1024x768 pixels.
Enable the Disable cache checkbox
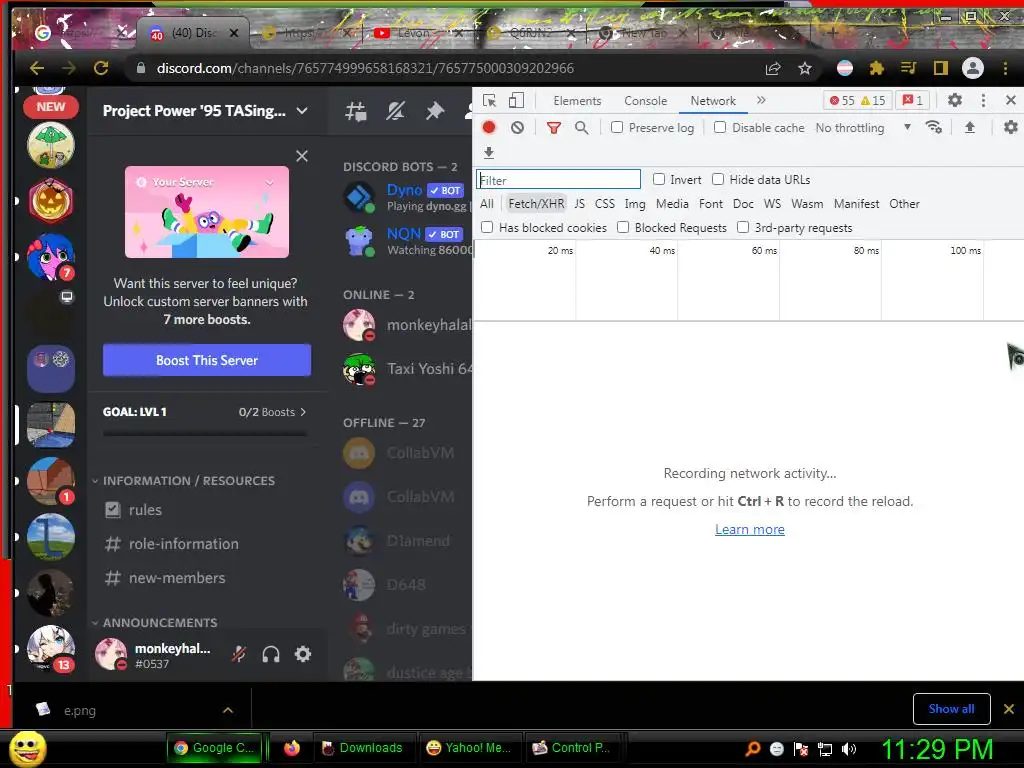pos(720,127)
